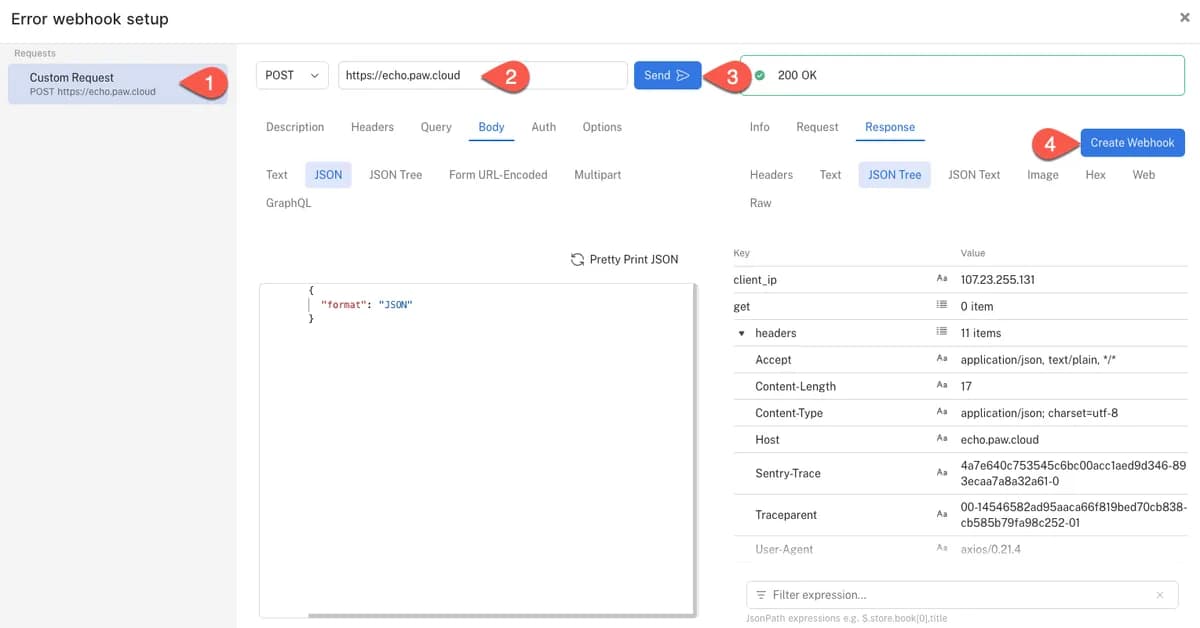This screenshot has width=1200, height=628.
Task: Click the Send button
Action: point(667,75)
